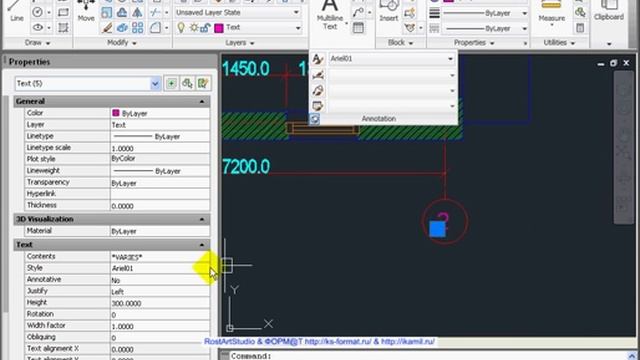The height and width of the screenshot is (360, 640).
Task: Click the Annotation panel title
Action: (x=378, y=119)
